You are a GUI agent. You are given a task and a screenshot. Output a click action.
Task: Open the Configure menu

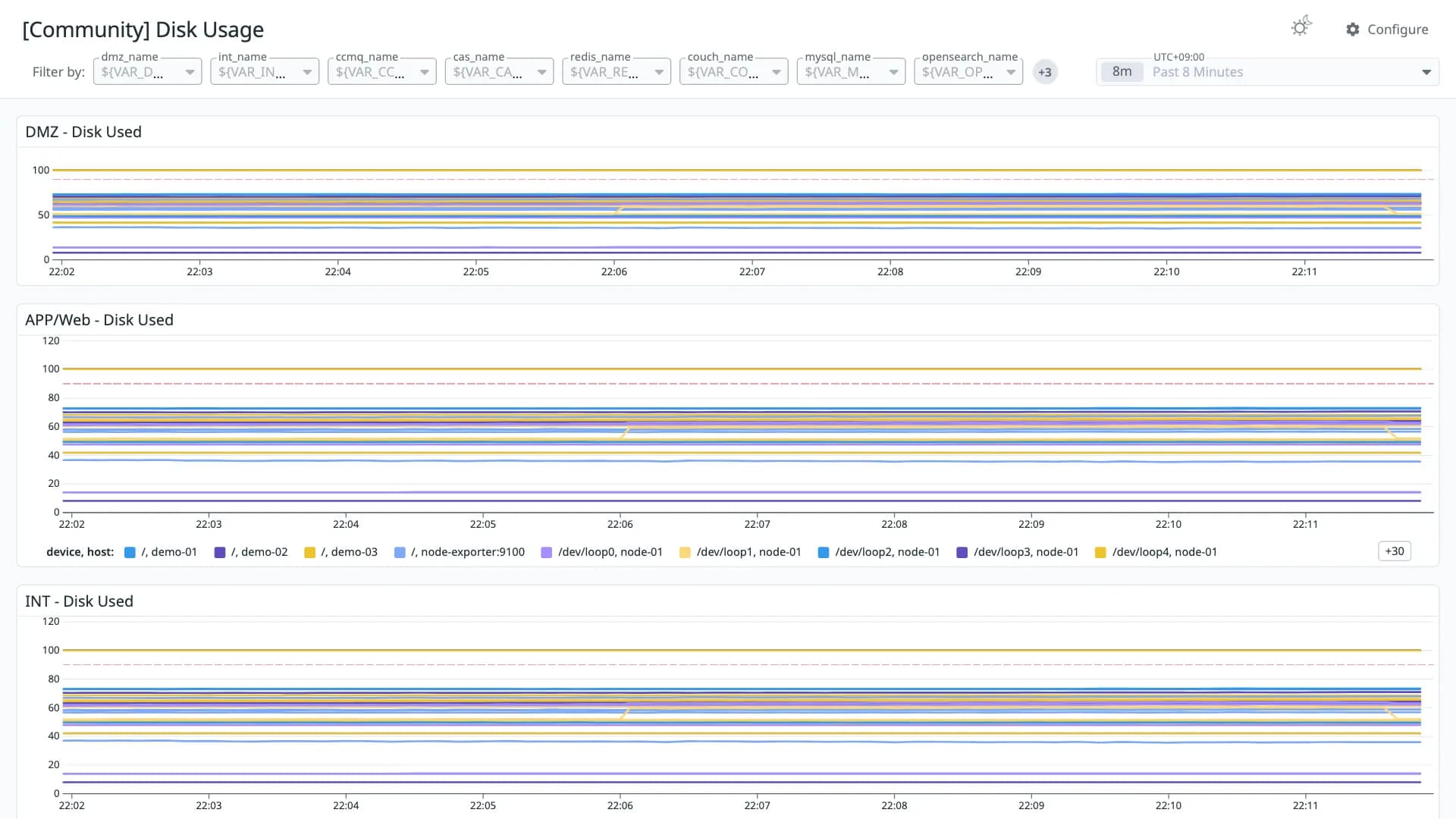coord(1387,30)
